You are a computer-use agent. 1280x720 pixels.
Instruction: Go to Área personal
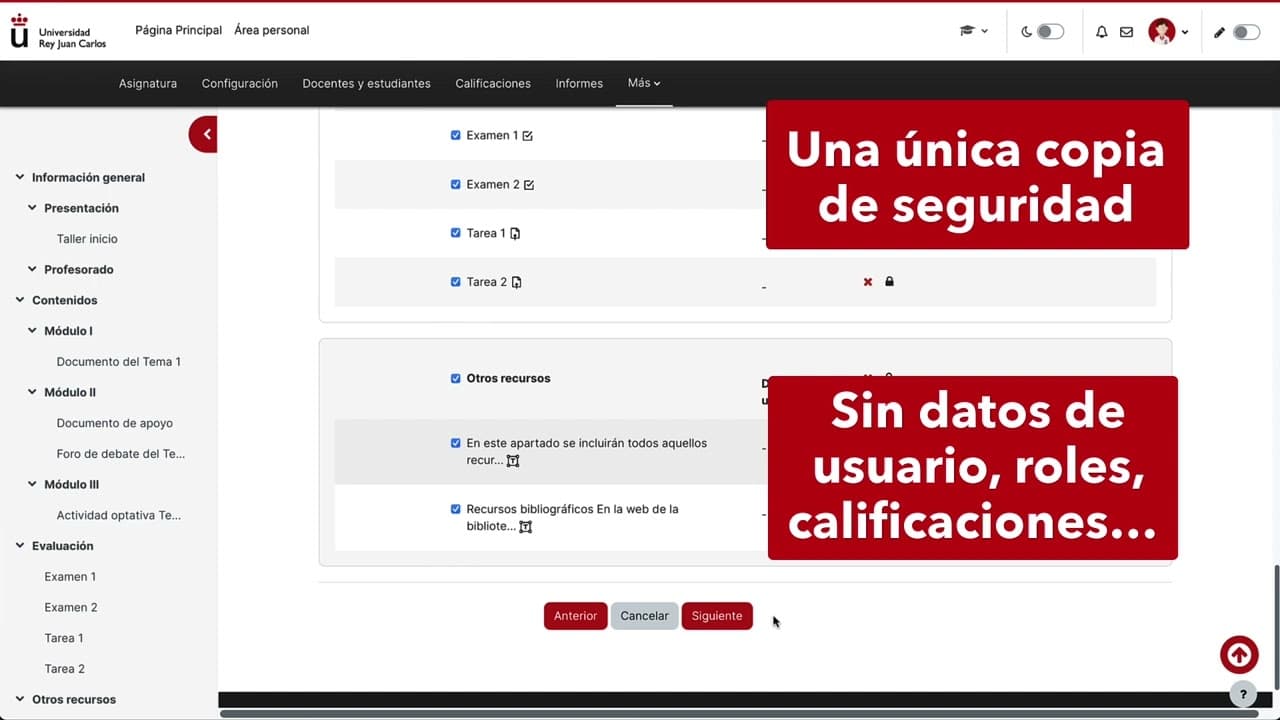(x=272, y=30)
